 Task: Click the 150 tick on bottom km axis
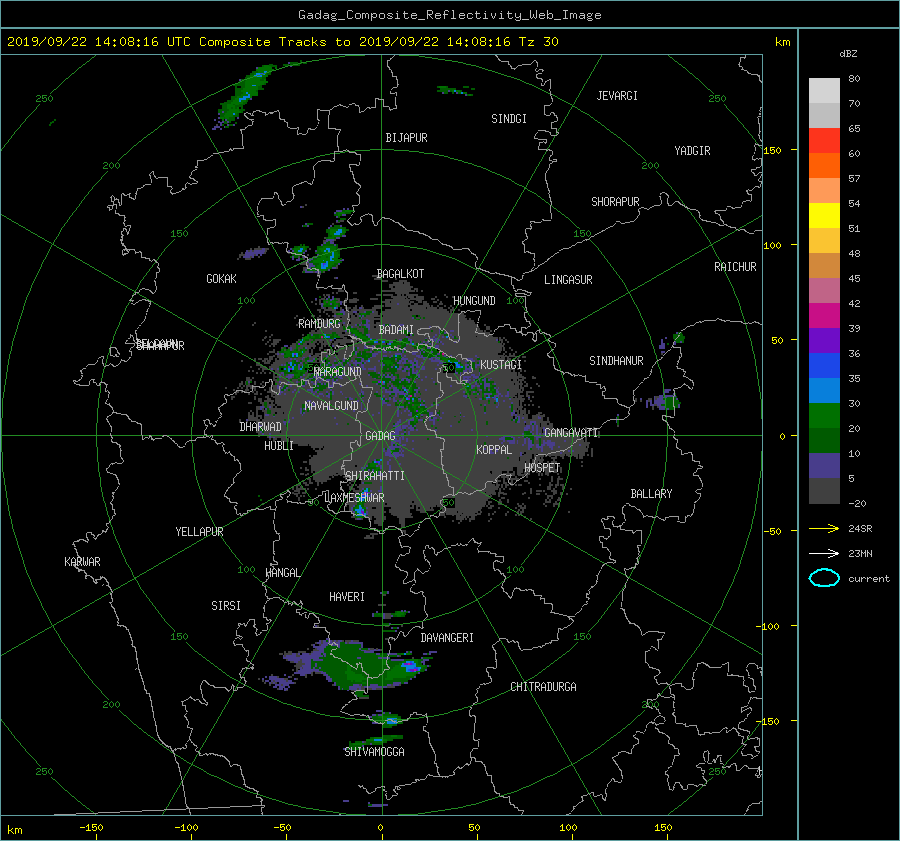tap(663, 828)
